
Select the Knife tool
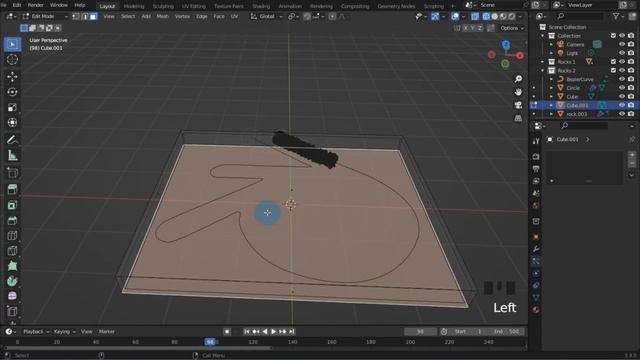click(12, 251)
